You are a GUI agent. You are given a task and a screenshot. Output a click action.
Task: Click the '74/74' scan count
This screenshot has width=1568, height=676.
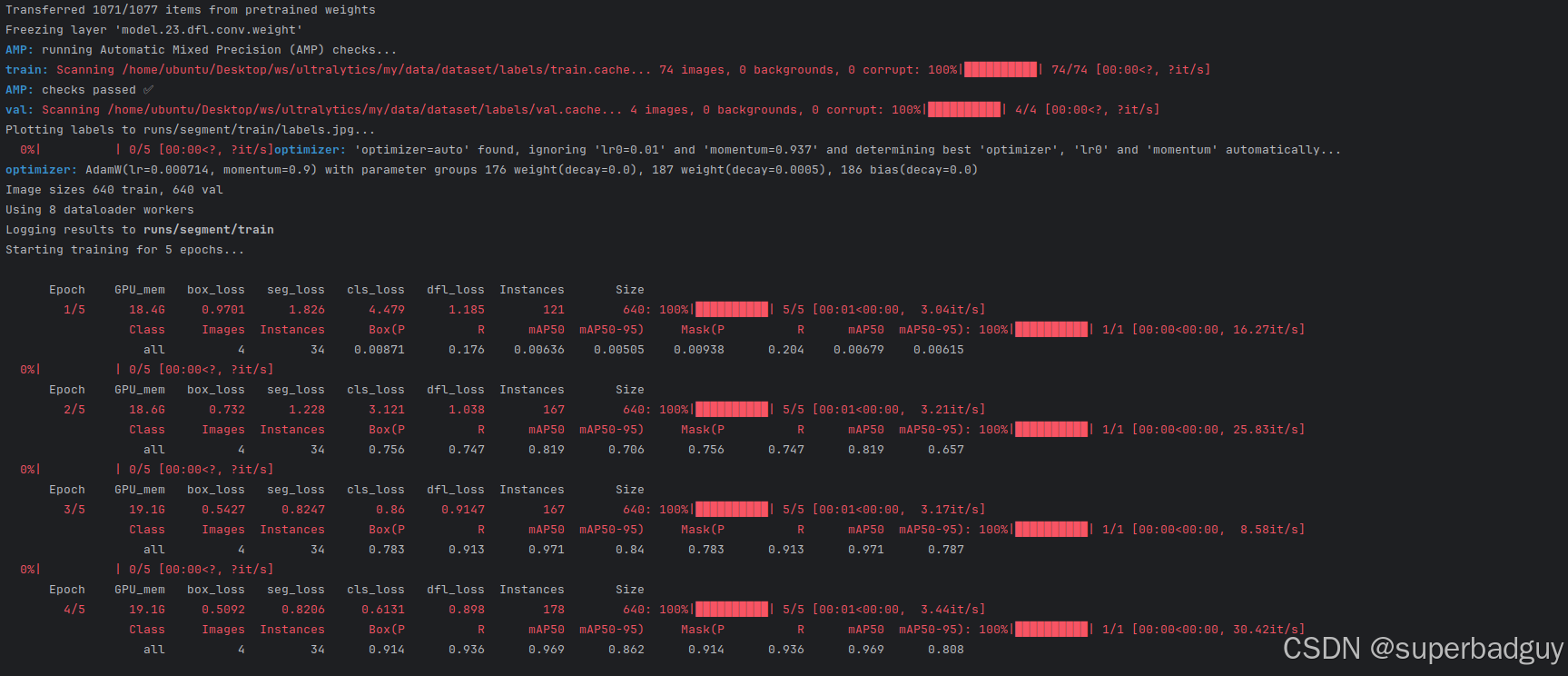point(1070,70)
